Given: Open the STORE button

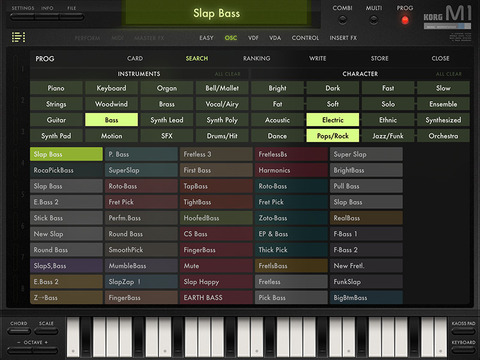Looking at the screenshot, I should (x=379, y=58).
